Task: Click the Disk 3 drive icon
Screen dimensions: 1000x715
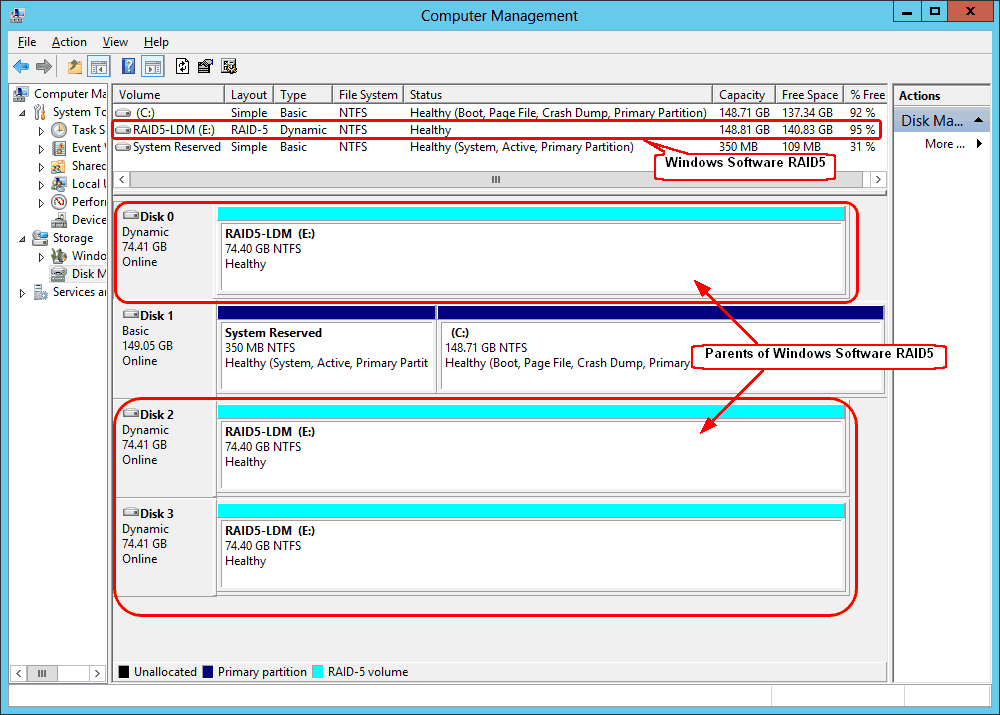Action: tap(131, 512)
